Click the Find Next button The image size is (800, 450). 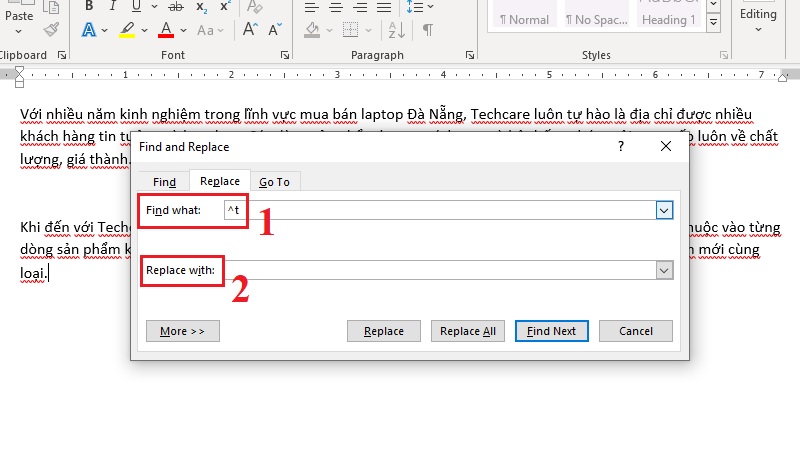[552, 331]
